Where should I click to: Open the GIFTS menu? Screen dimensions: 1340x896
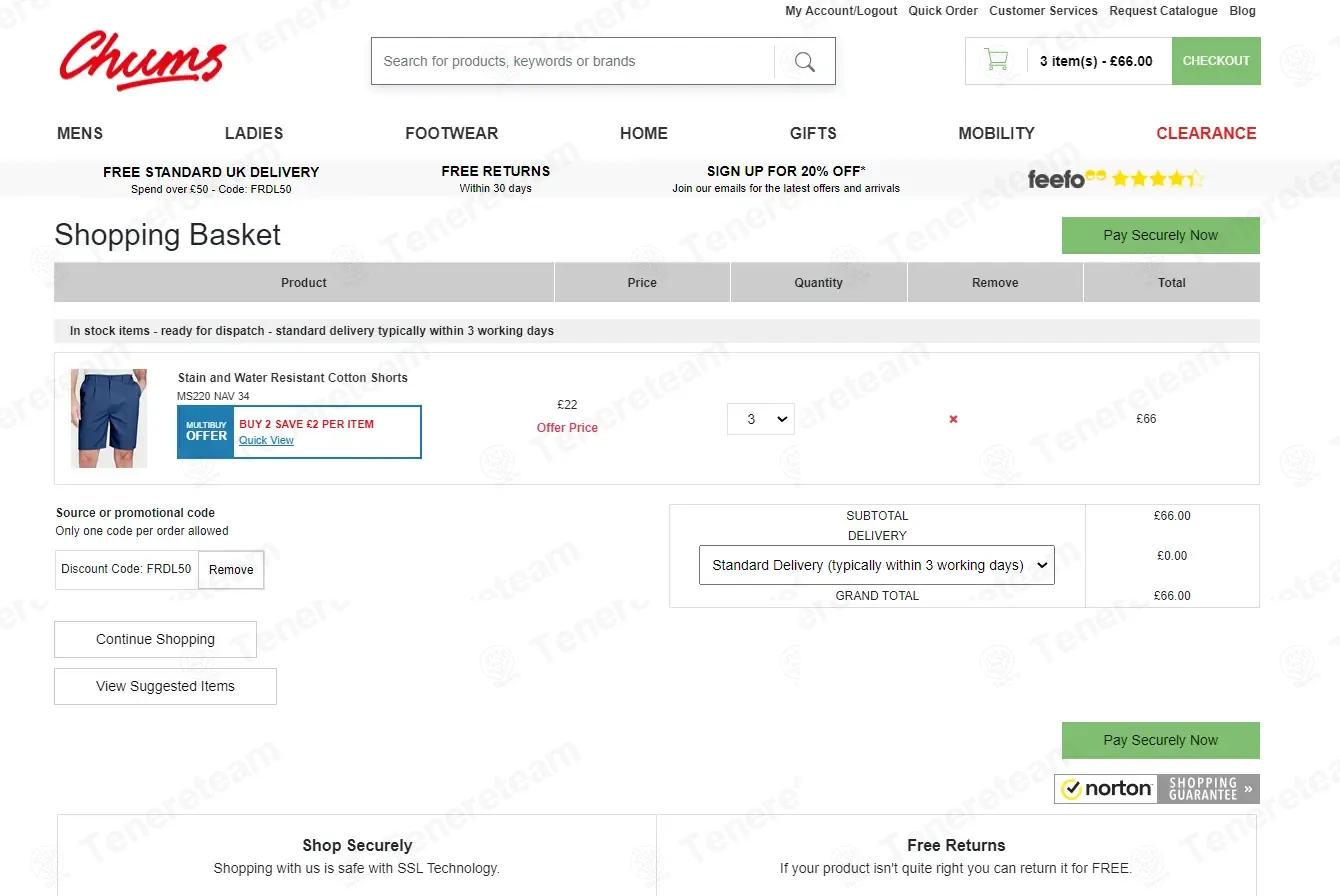813,133
